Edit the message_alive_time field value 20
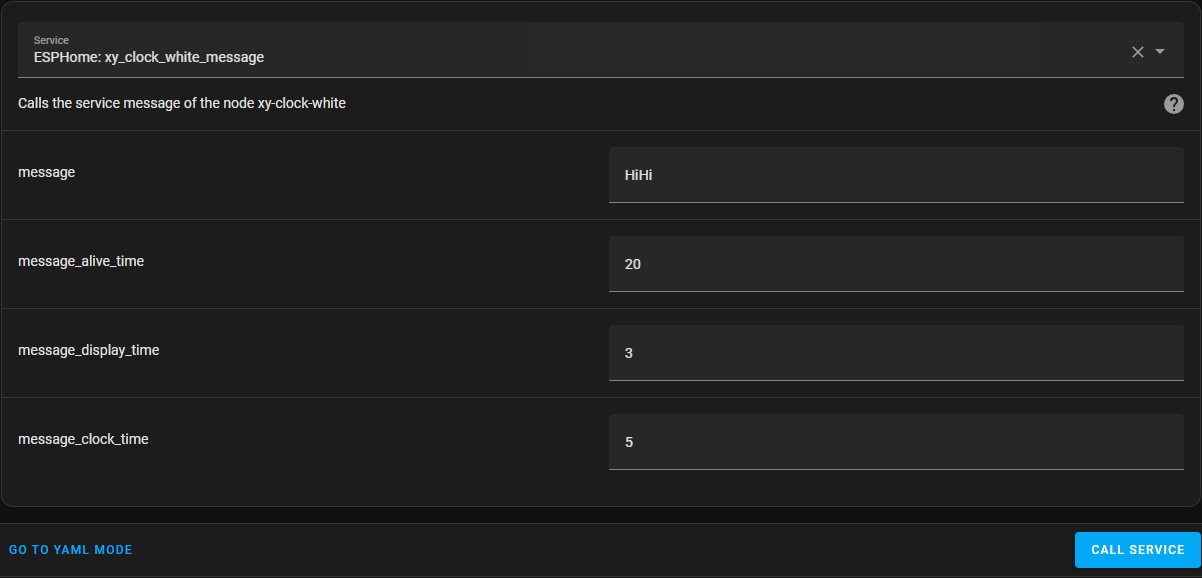The image size is (1202, 578). 896,264
